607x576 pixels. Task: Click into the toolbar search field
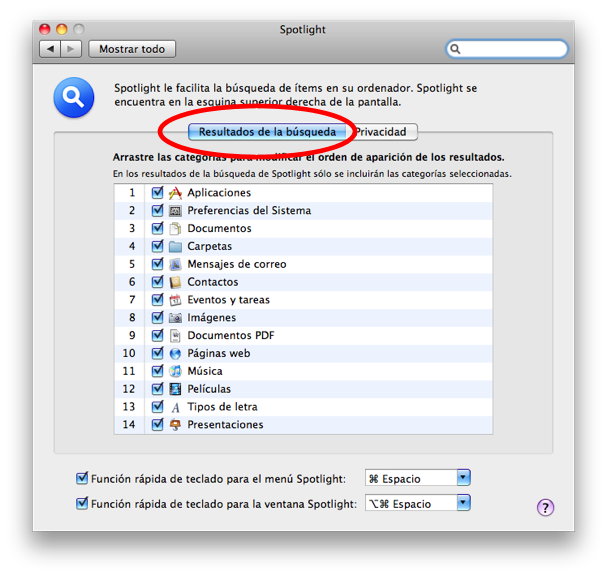[x=507, y=49]
